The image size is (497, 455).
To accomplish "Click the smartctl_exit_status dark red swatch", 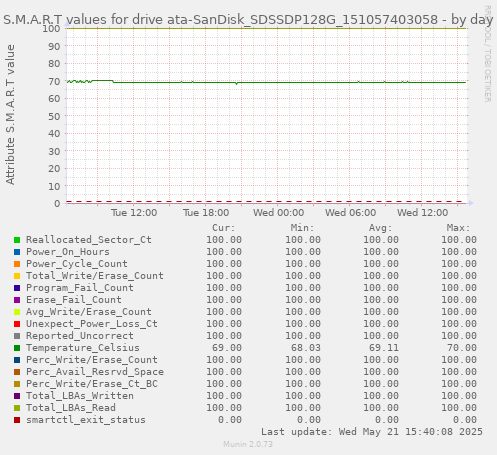I will (x=17, y=420).
